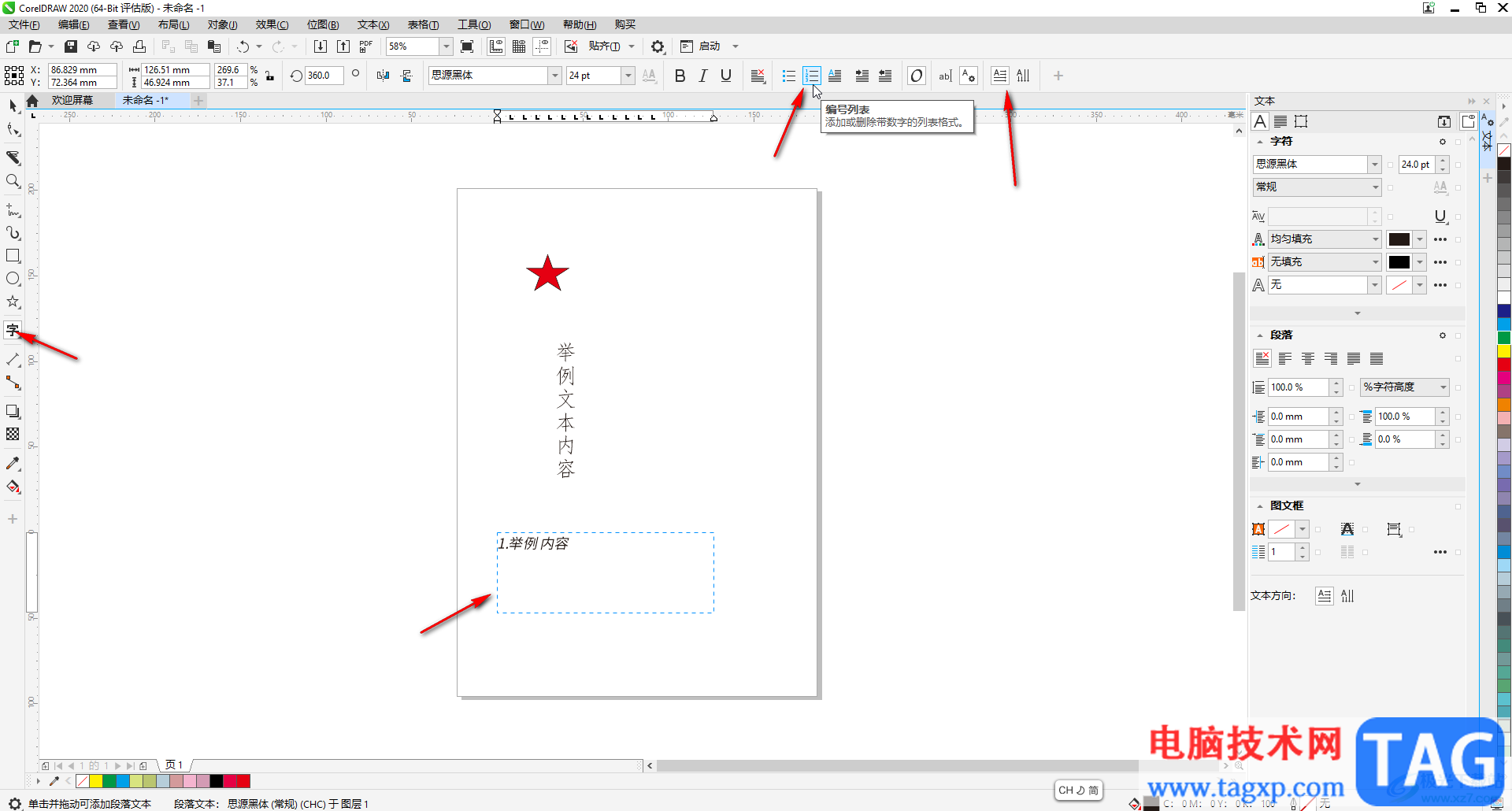Image resolution: width=1512 pixels, height=811 pixels.
Task: Open the 效果 menu
Action: pos(272,25)
